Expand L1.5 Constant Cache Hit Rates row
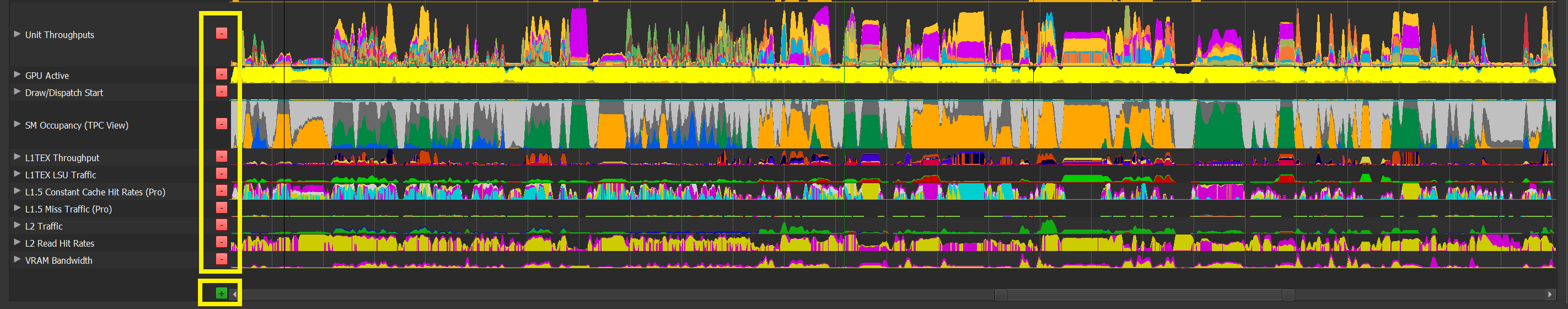1568x309 pixels. (x=17, y=191)
